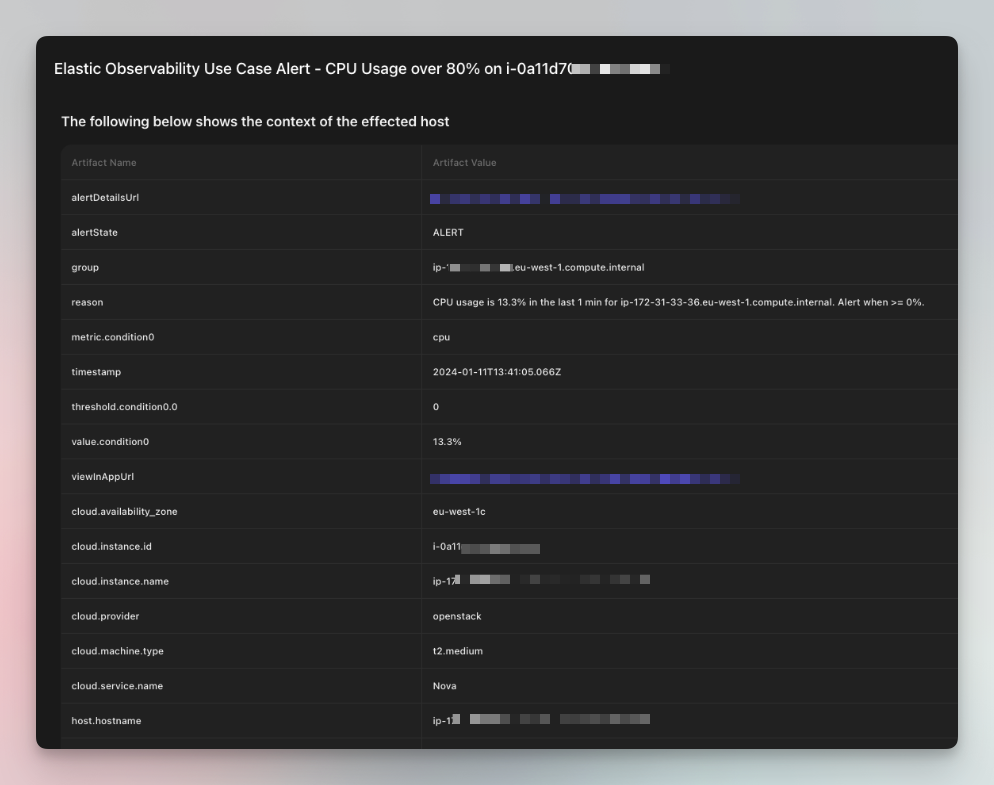994x785 pixels.
Task: Click the Artifact Value column header
Action: click(x=465, y=163)
